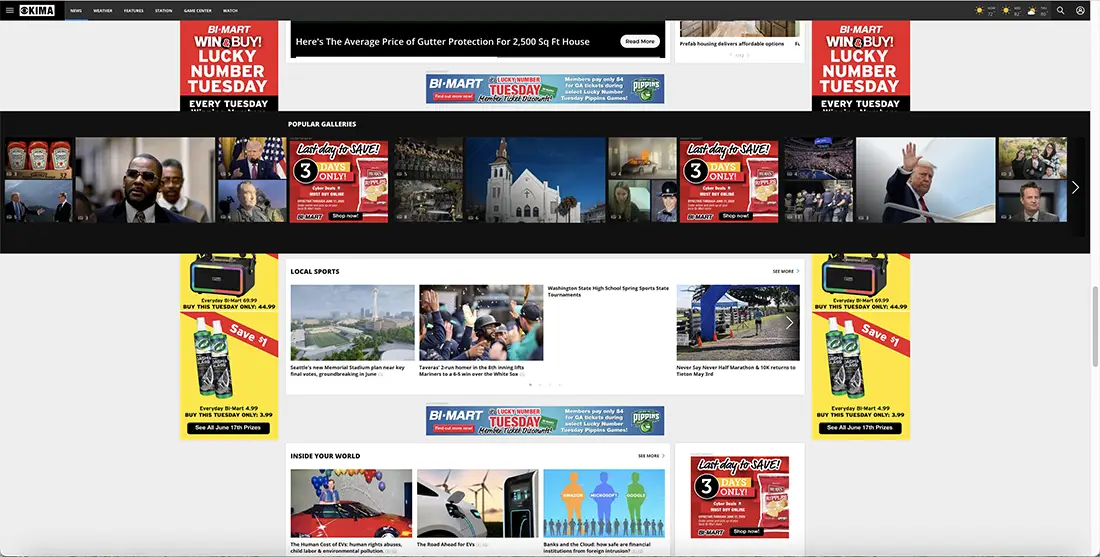
Task: Open Never Say Never Half Marathon headline
Action: tap(736, 370)
